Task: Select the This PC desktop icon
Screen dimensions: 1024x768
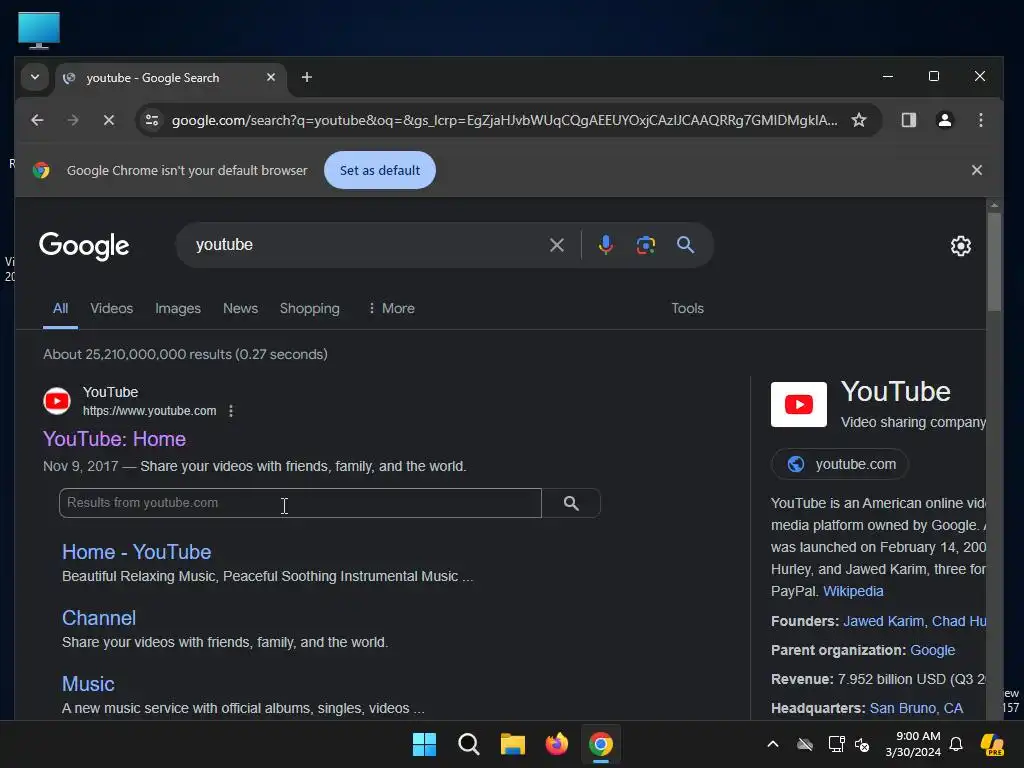Action: click(39, 30)
